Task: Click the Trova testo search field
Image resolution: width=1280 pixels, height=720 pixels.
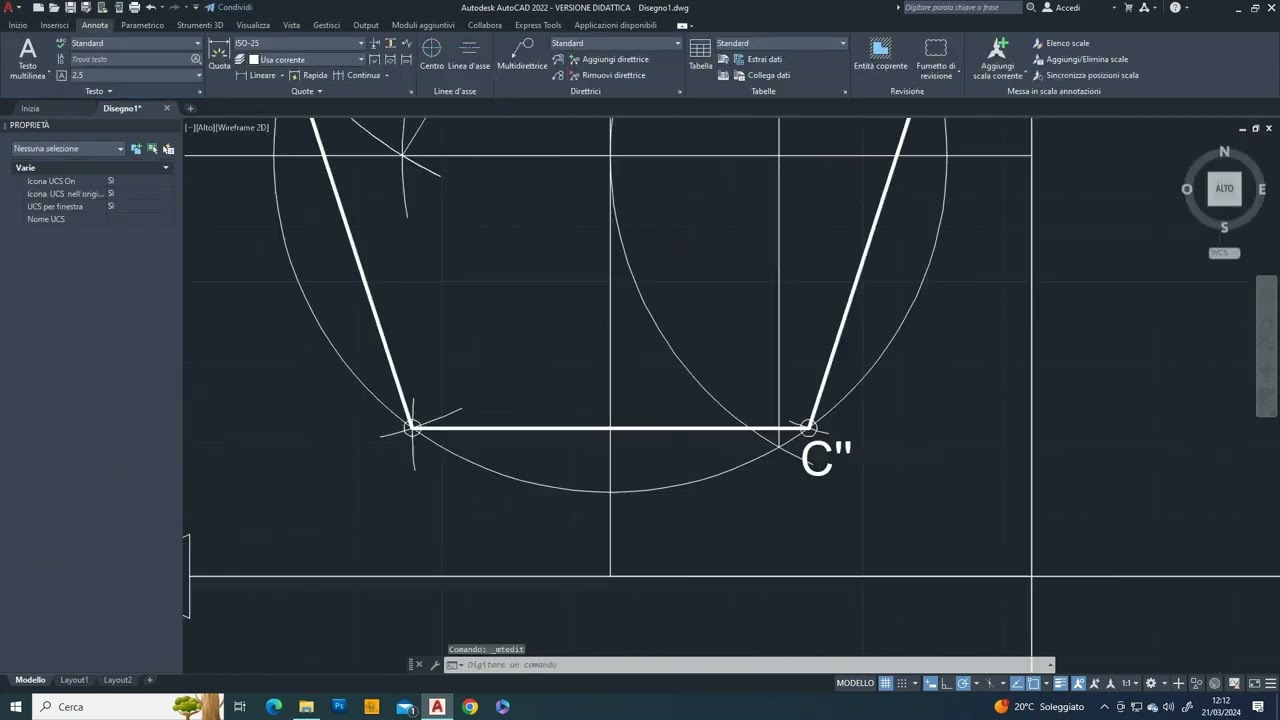Action: click(129, 59)
